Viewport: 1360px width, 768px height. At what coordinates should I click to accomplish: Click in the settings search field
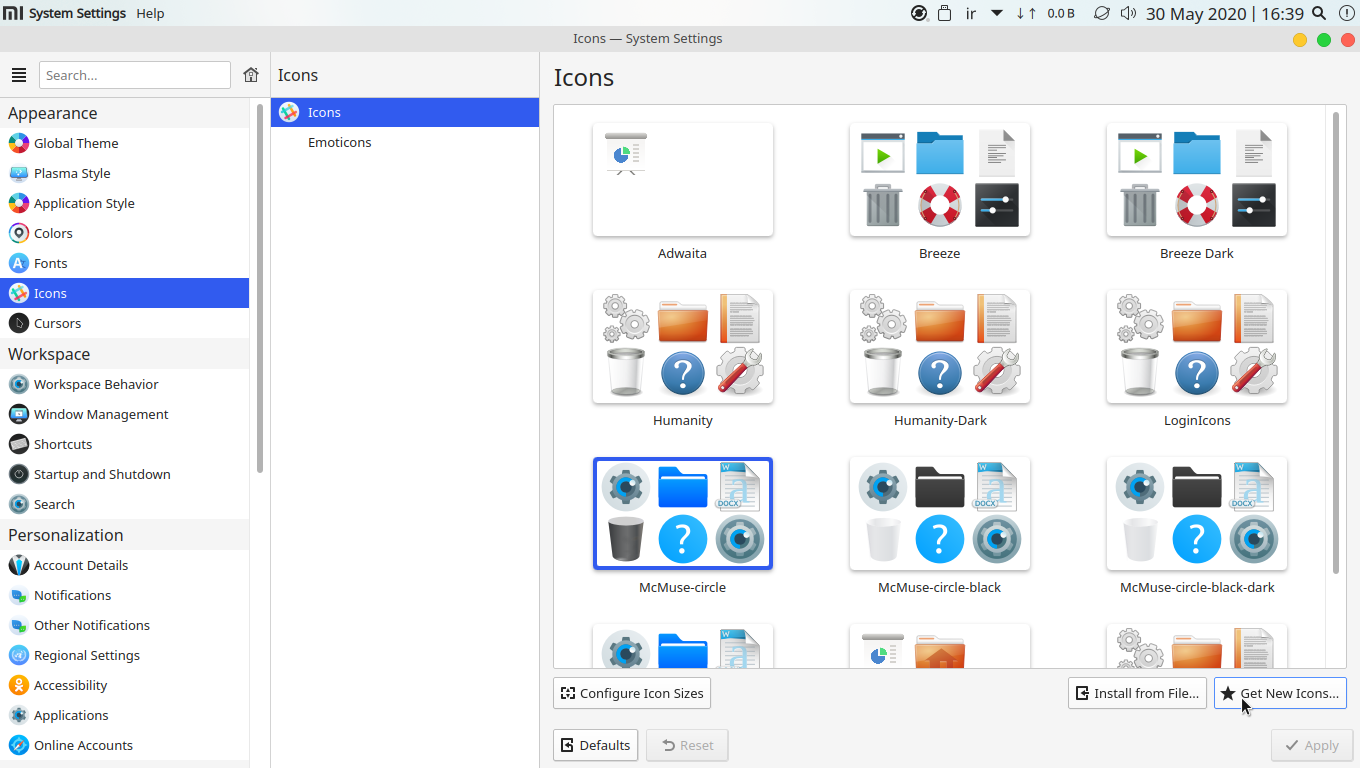pyautogui.click(x=135, y=75)
